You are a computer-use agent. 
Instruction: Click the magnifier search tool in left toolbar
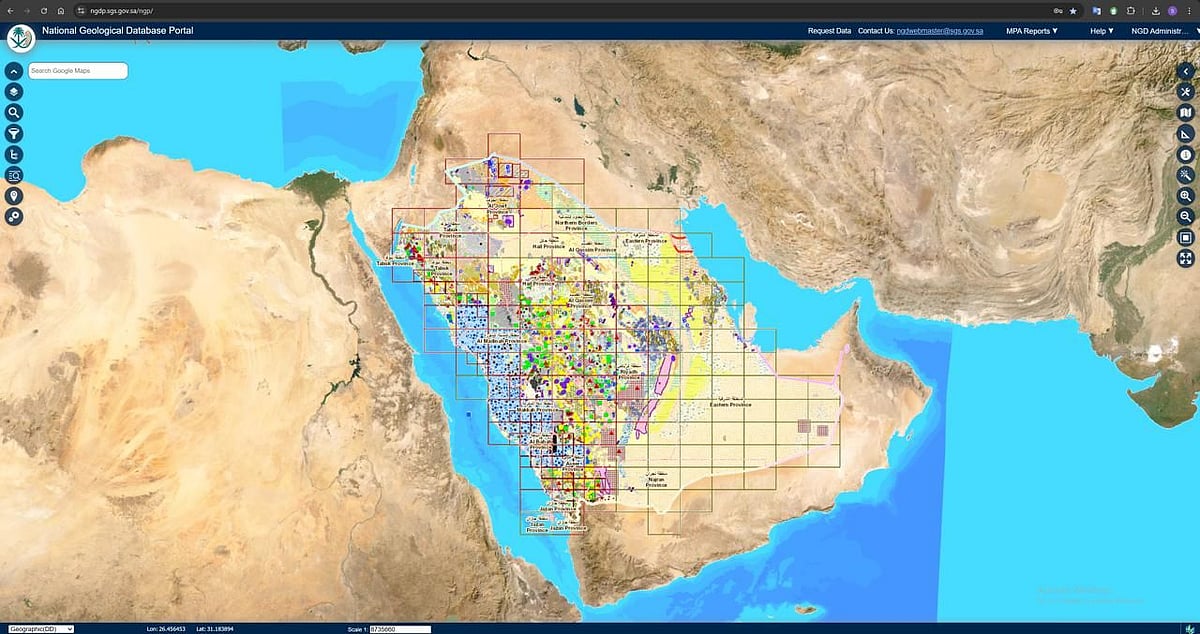tap(14, 113)
